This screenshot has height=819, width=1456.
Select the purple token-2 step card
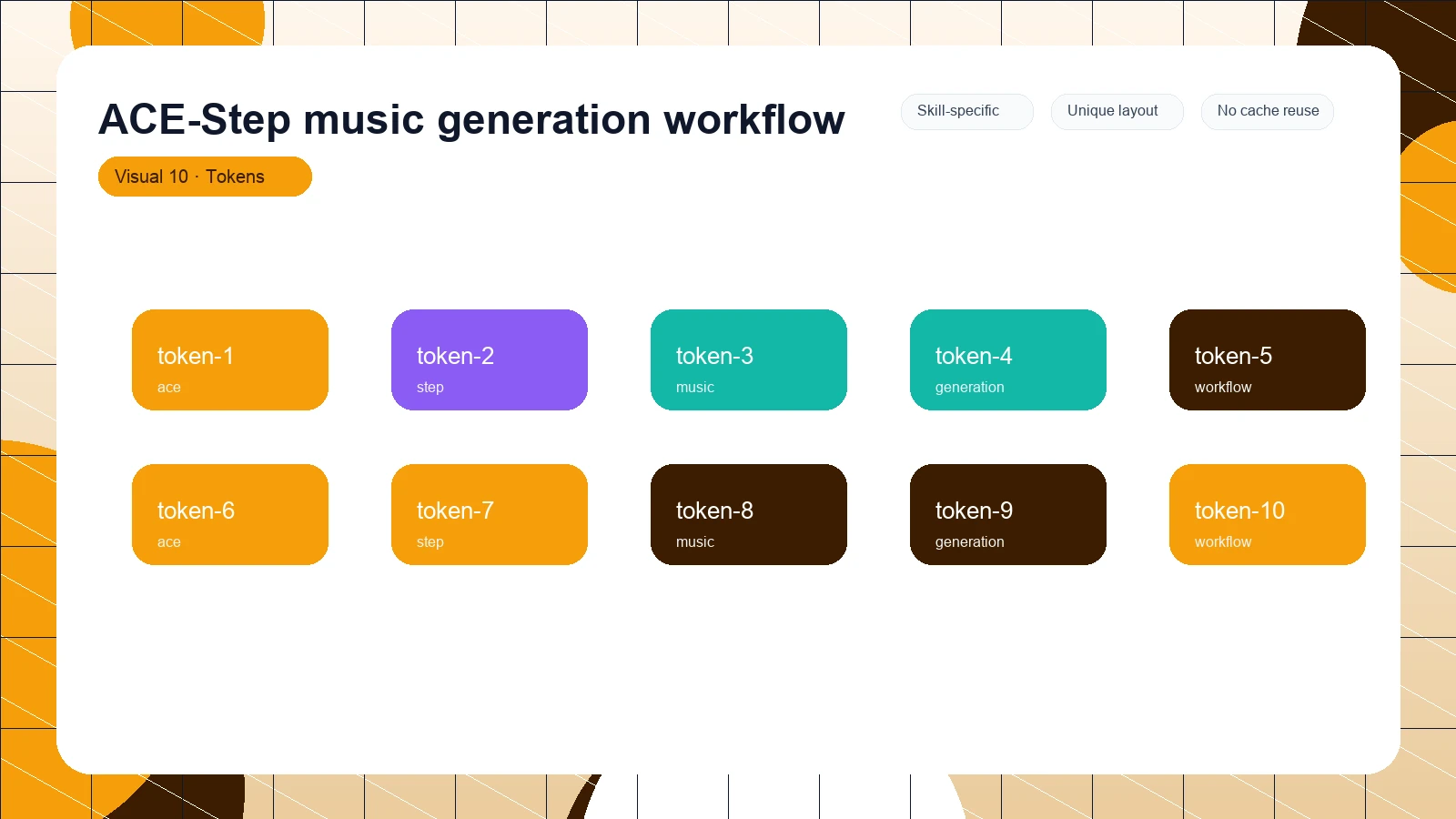pyautogui.click(x=490, y=359)
